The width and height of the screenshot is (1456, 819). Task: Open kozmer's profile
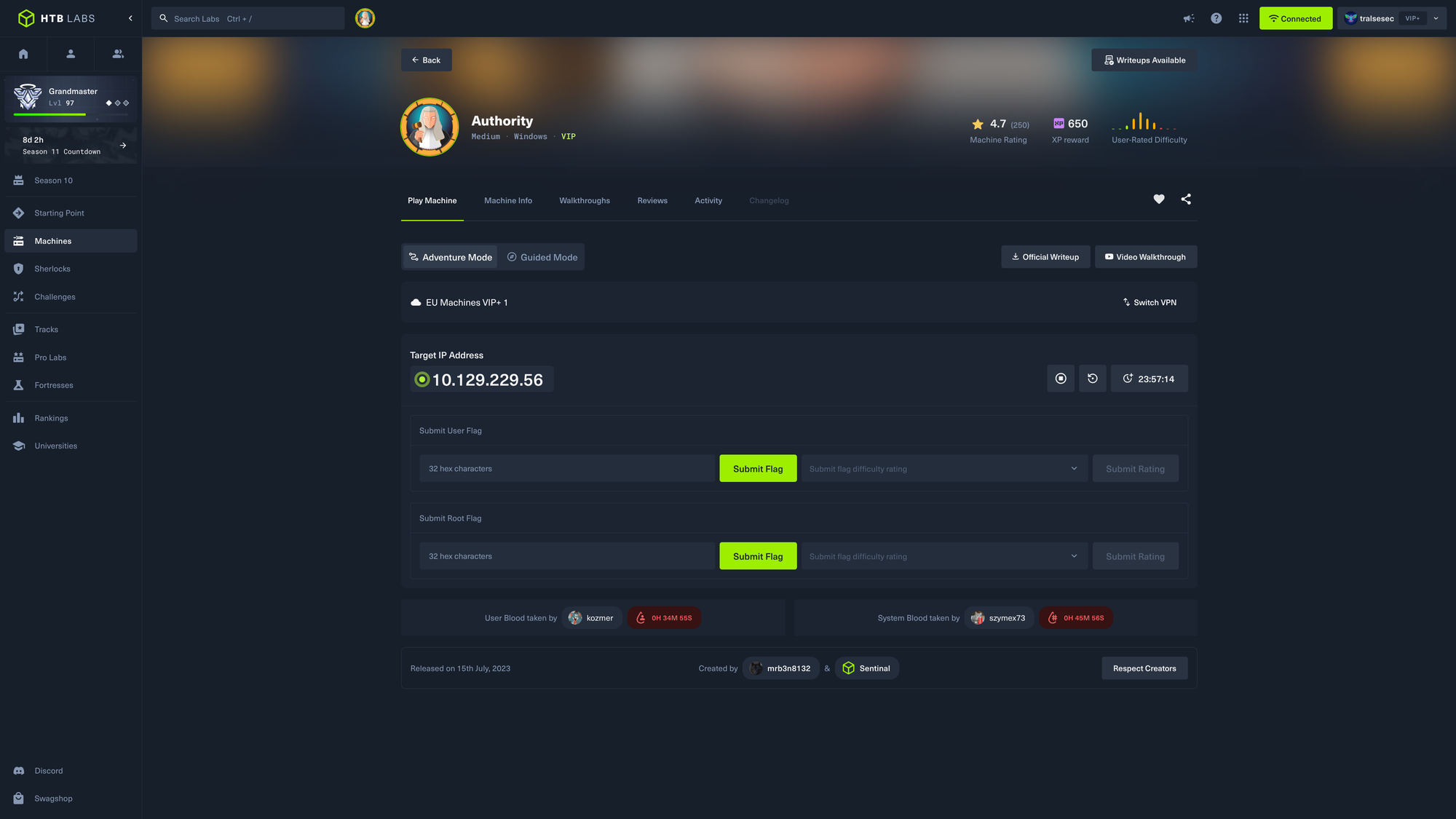coord(592,618)
